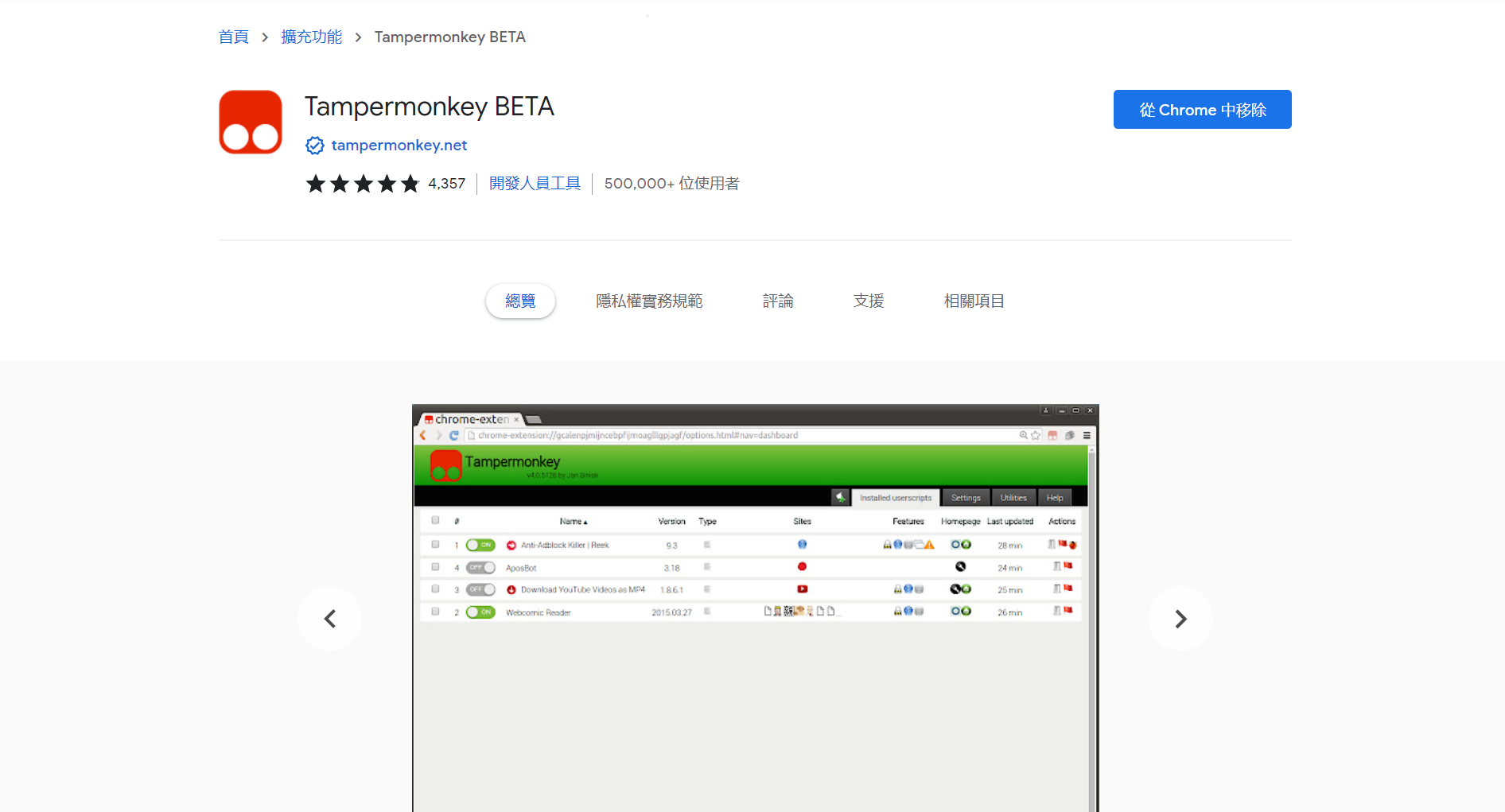Click the 擴充功能 breadcrumb link

(x=311, y=37)
